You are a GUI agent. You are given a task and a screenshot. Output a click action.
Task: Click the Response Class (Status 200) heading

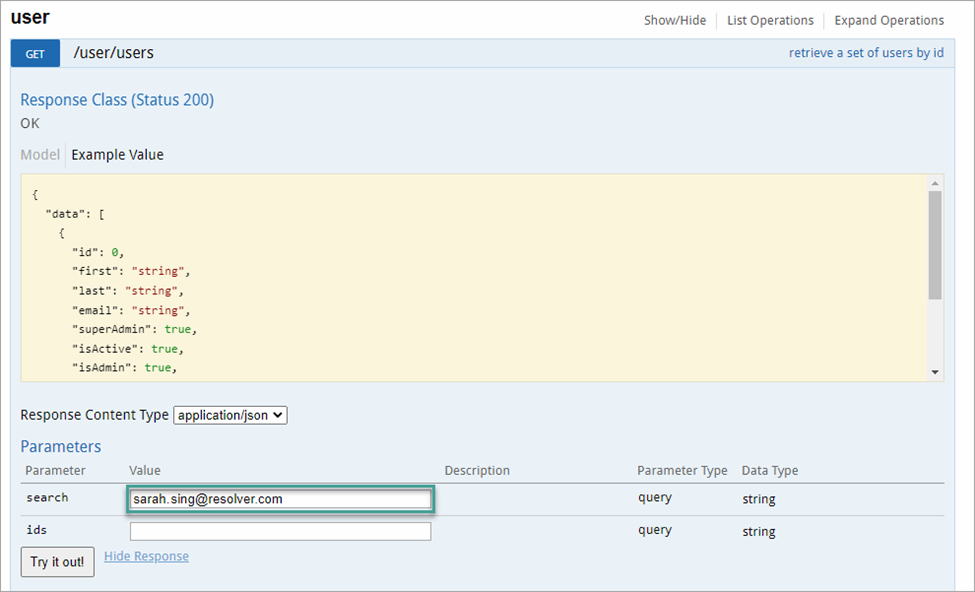click(x=117, y=100)
